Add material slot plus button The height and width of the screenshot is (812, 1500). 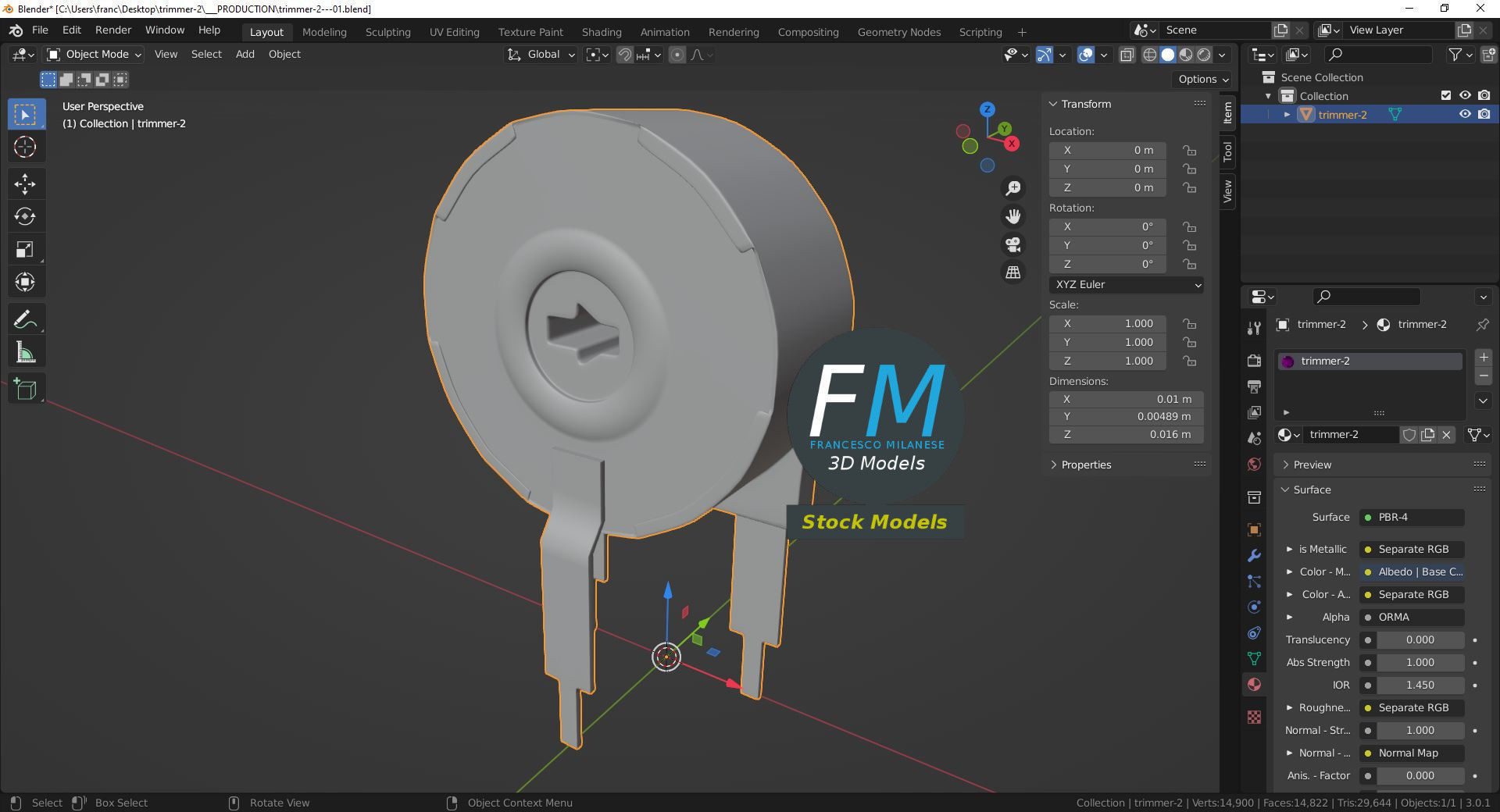(1484, 358)
